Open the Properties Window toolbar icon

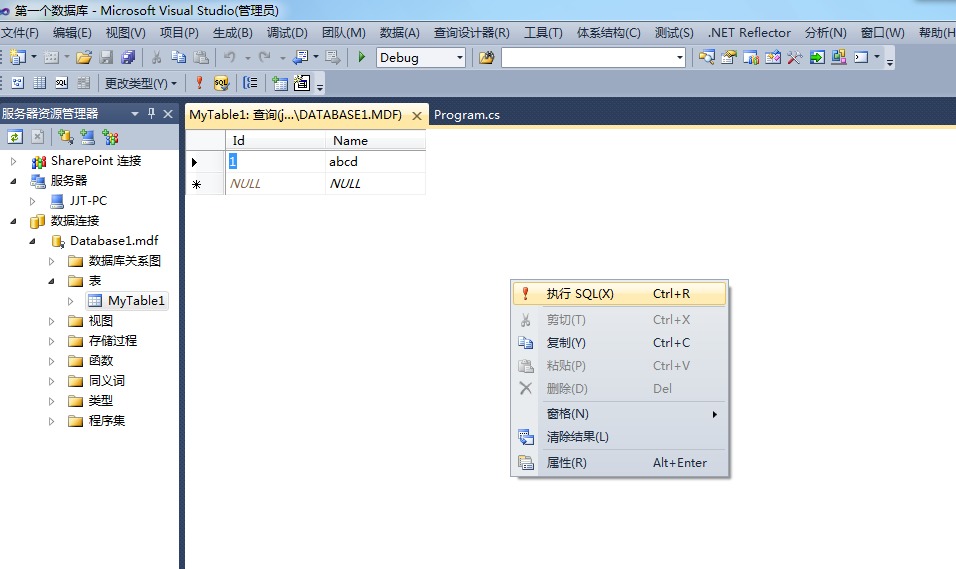729,57
